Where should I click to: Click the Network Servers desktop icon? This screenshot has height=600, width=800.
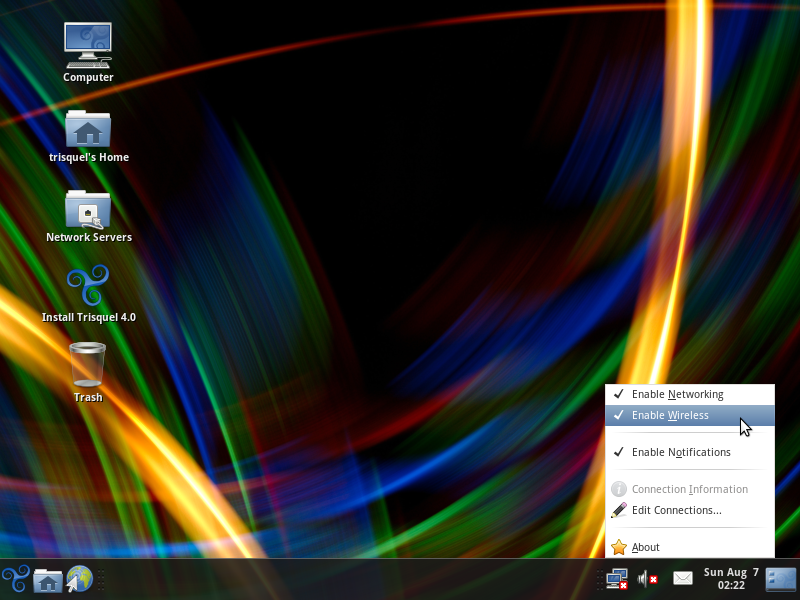(x=88, y=209)
